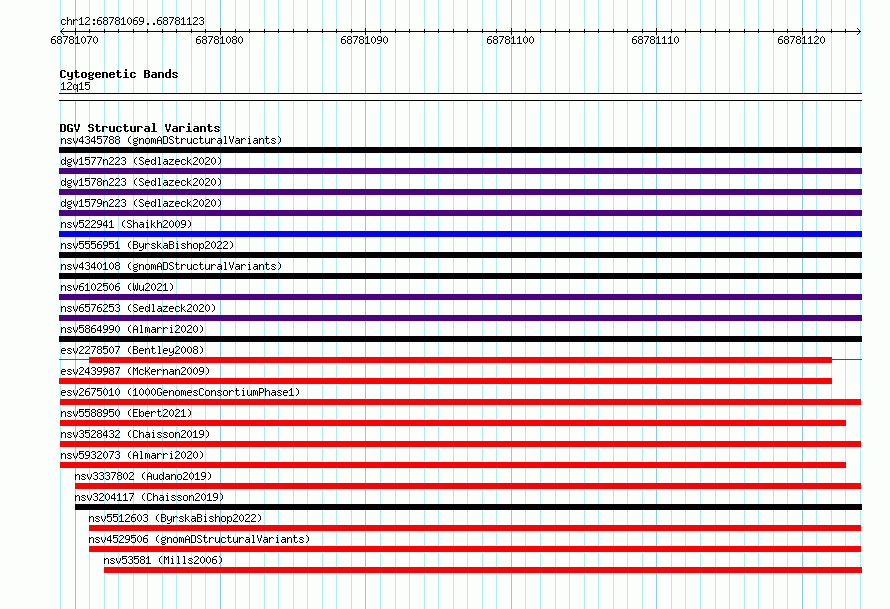
Task: Open the nsv4340108 gnomADStructuralVariants label
Action: (x=171, y=266)
